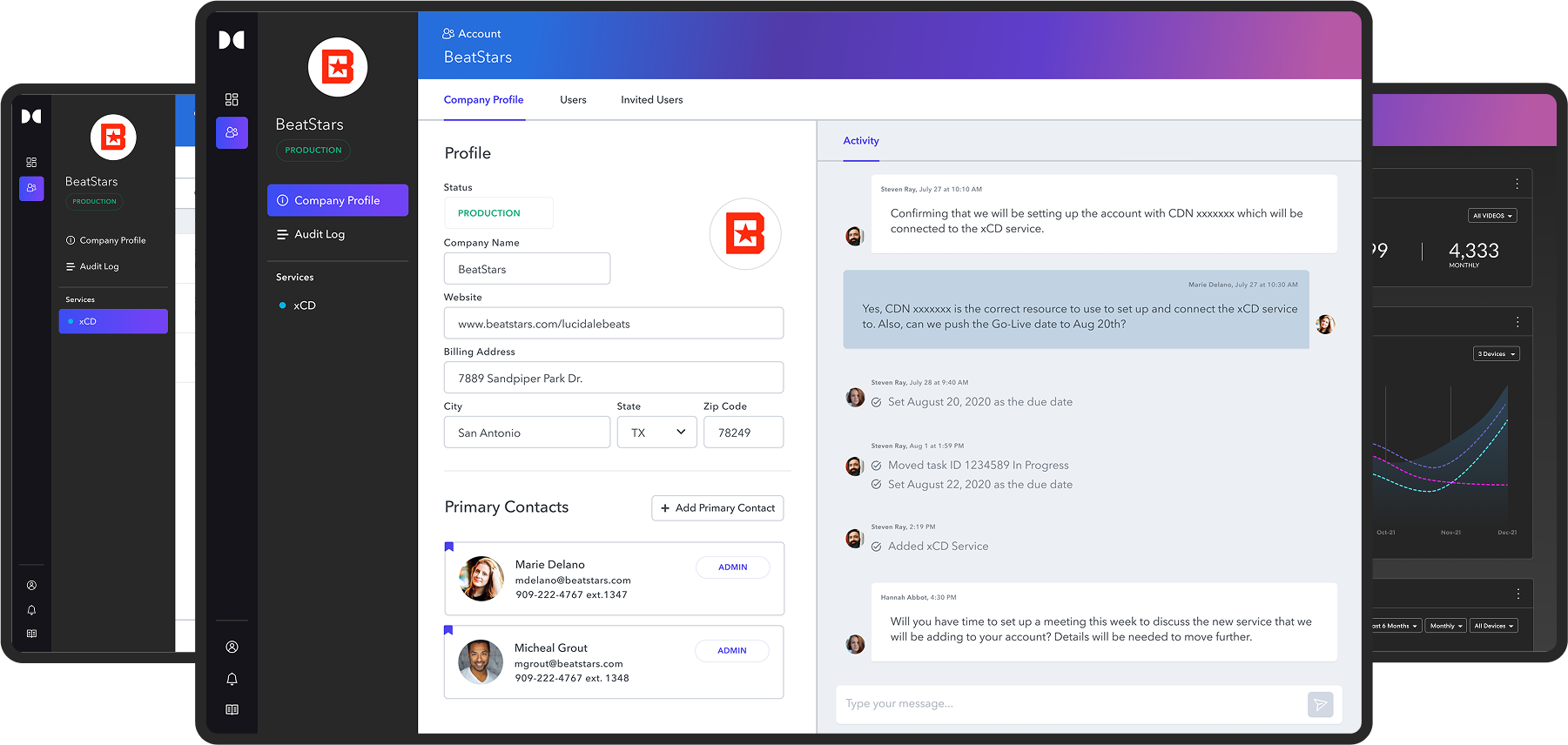Click the BeatStars logo beside the Status field
Screen dimensions: 1568x745
tap(745, 233)
